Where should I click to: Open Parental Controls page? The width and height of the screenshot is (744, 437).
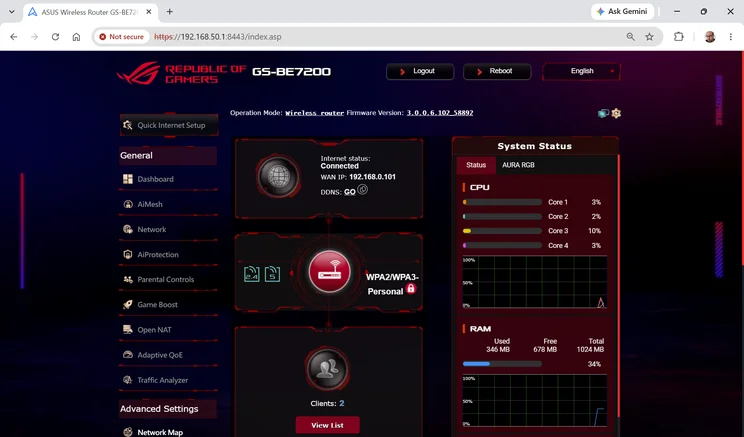[x=168, y=279]
